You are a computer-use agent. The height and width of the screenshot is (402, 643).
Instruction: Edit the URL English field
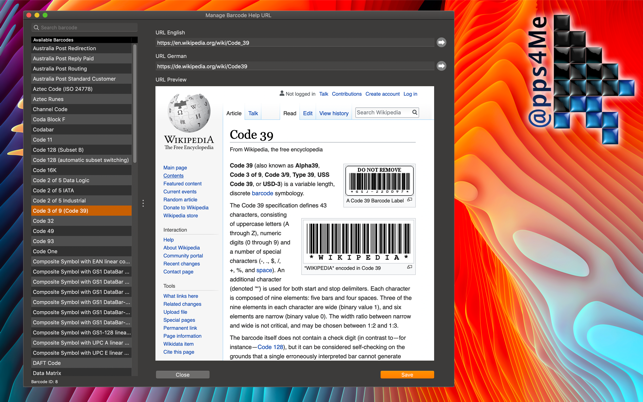coord(295,42)
